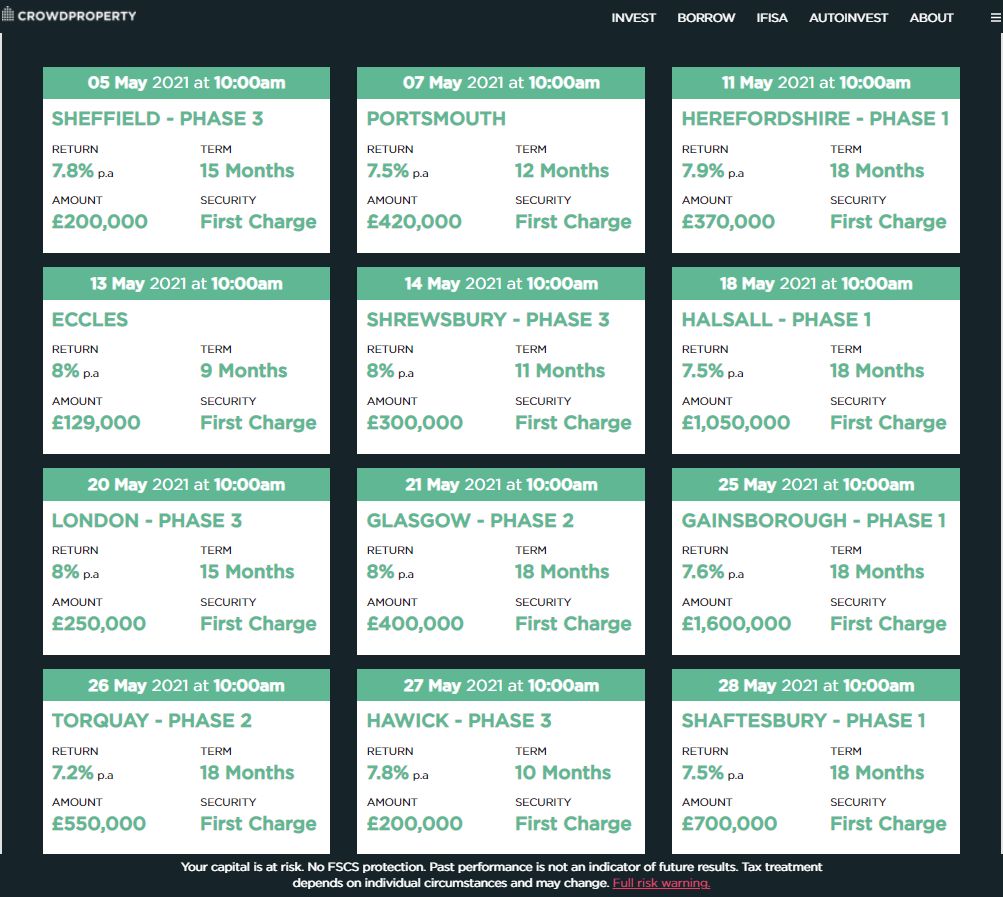Click the 05 May 2021 date header
The height and width of the screenshot is (897, 1003).
click(186, 83)
